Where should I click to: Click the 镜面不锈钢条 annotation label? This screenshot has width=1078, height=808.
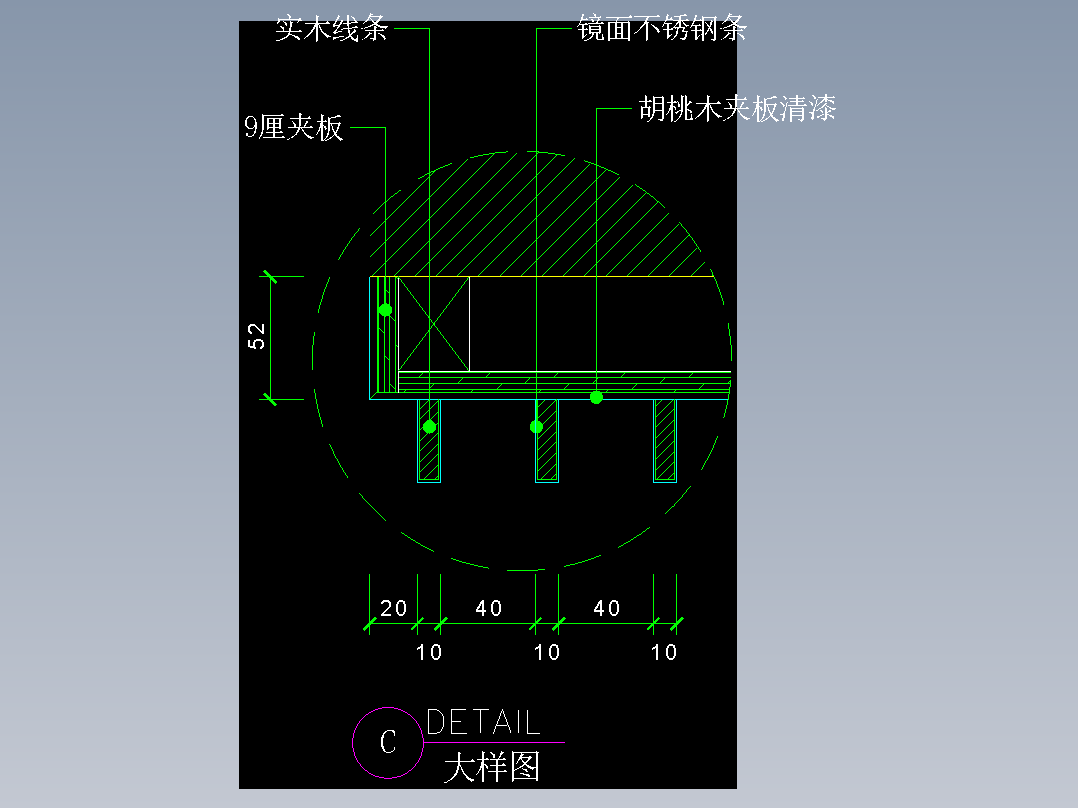[x=661, y=29]
